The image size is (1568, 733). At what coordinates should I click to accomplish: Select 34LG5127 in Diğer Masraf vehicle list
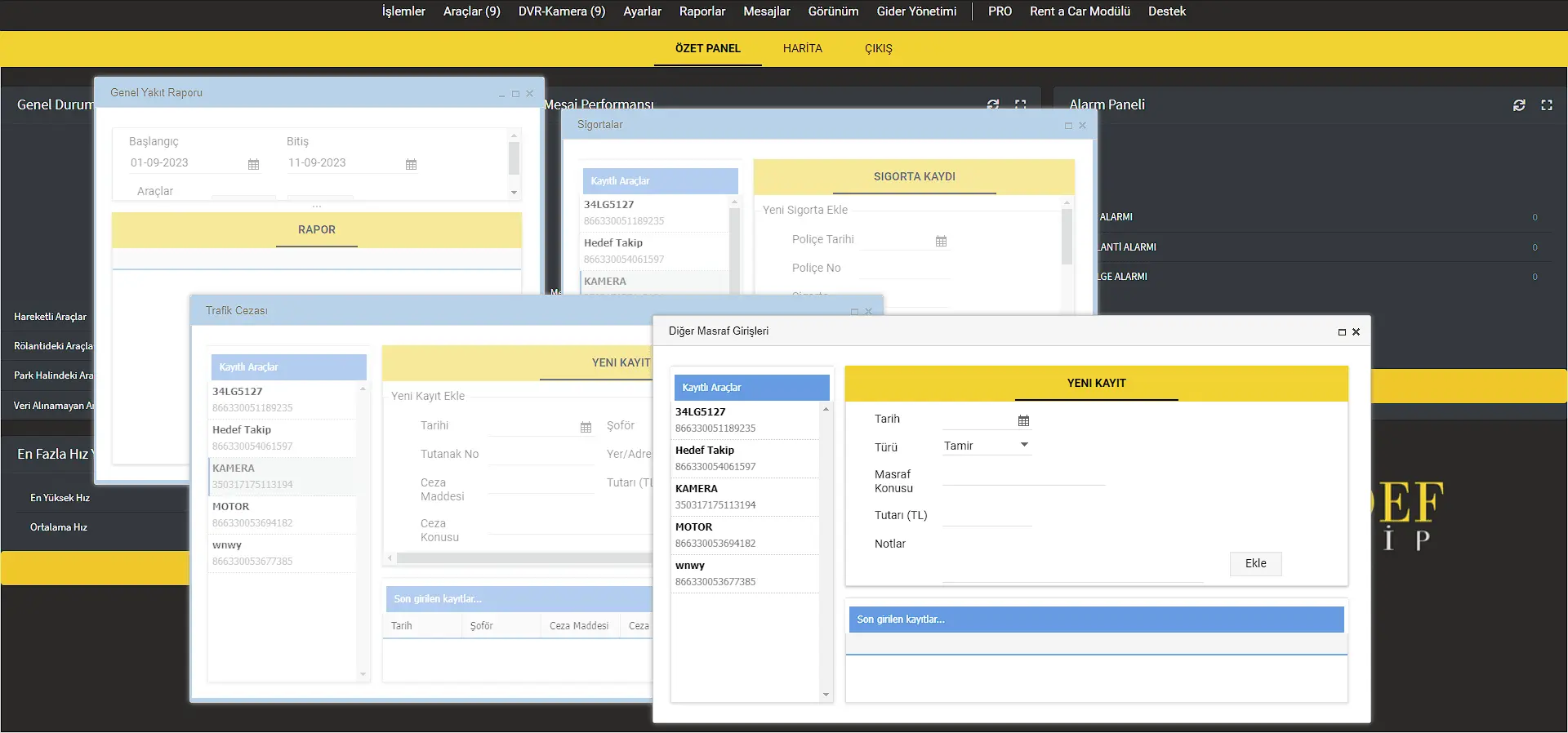745,420
